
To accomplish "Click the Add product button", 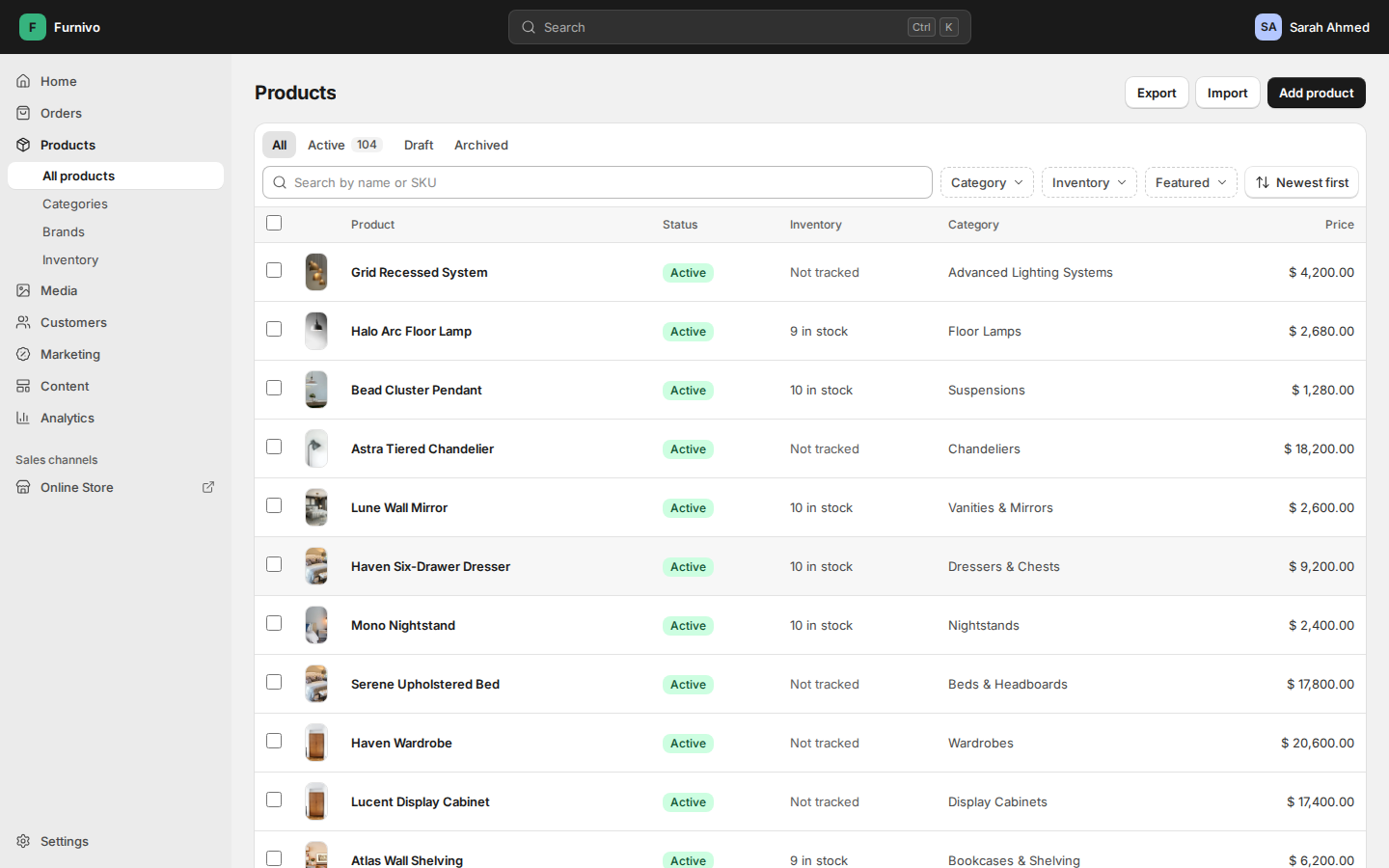I will [1316, 93].
